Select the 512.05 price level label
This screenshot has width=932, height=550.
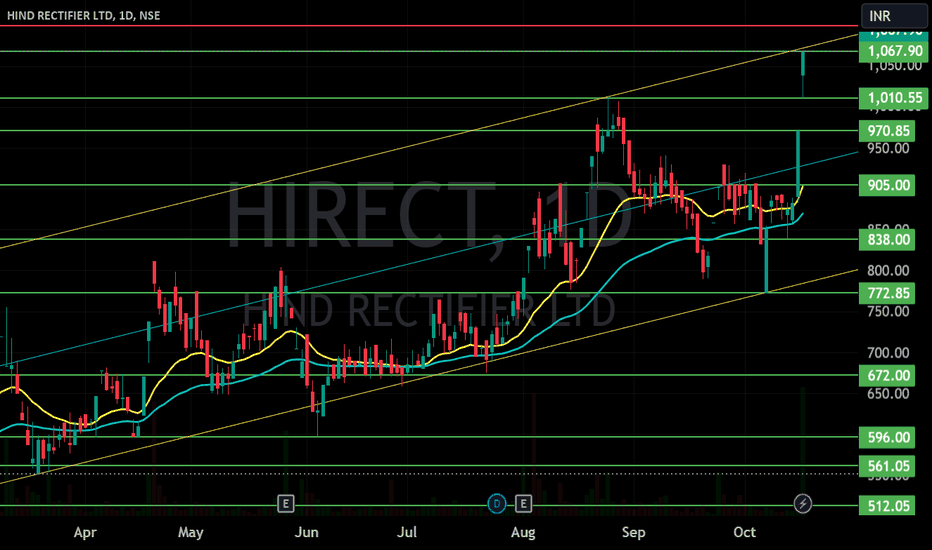[887, 506]
